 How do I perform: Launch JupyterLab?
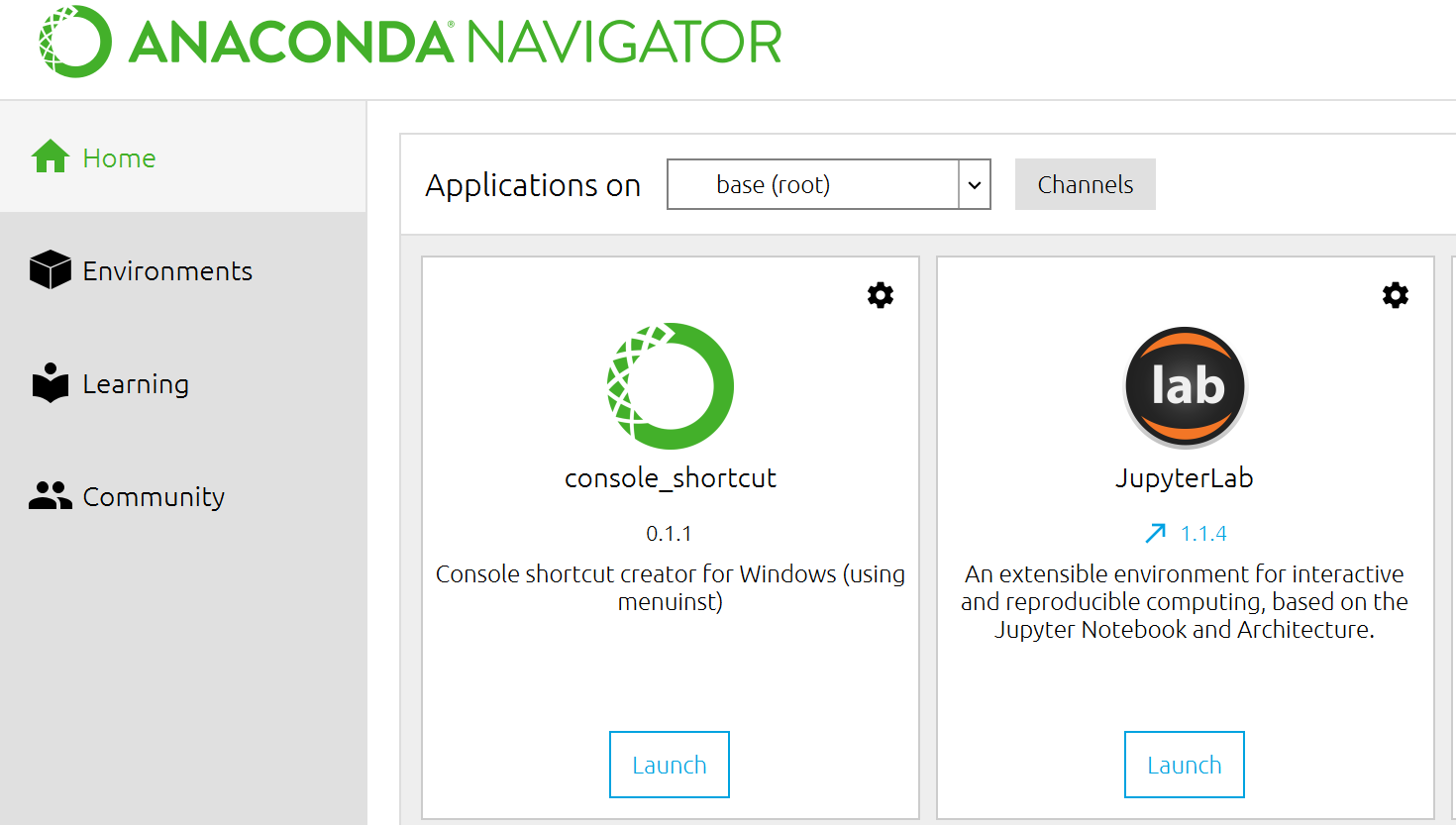[x=1185, y=765]
